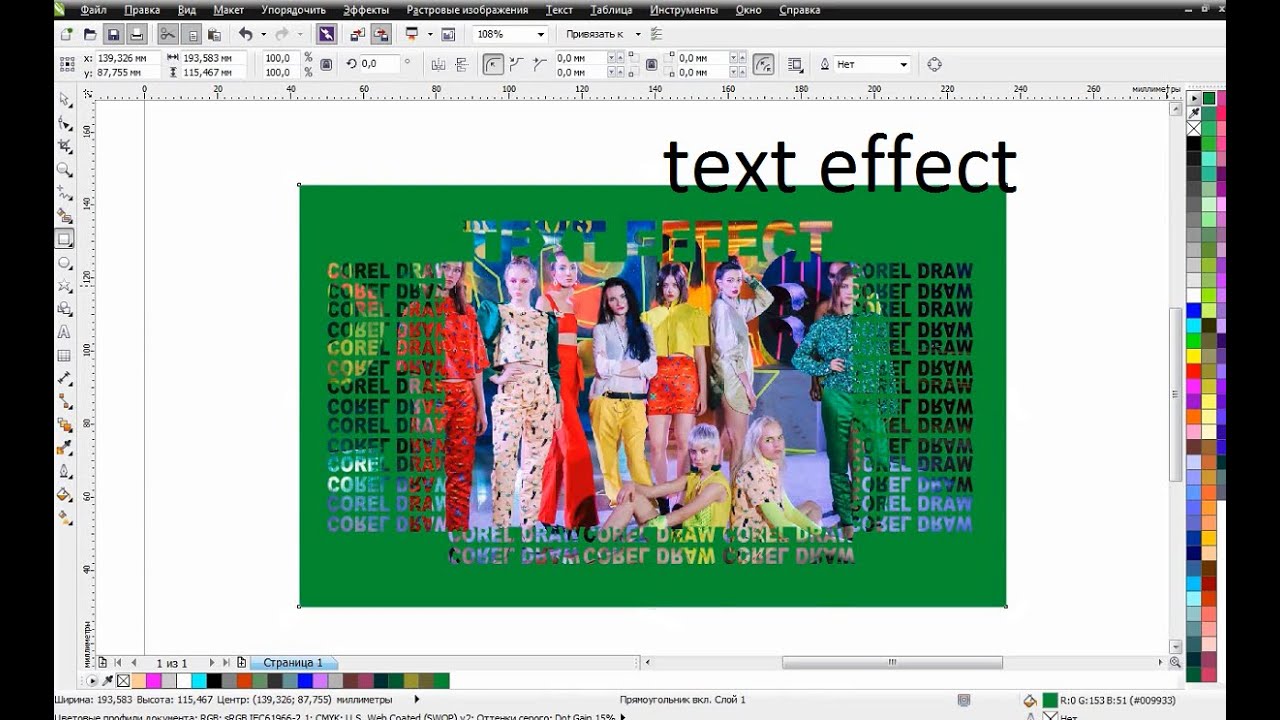1280x720 pixels.
Task: Click the Export icon
Action: (x=381, y=34)
